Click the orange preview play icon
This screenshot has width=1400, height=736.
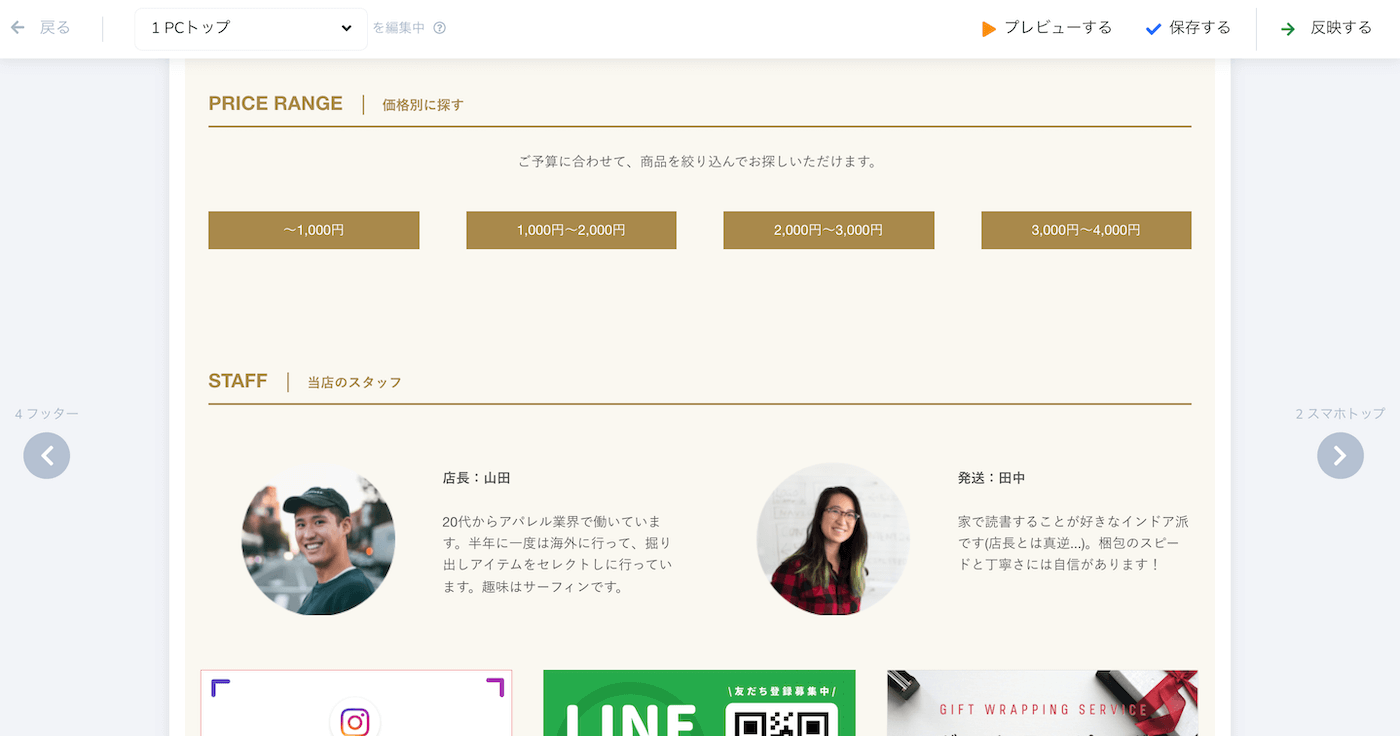[988, 29]
